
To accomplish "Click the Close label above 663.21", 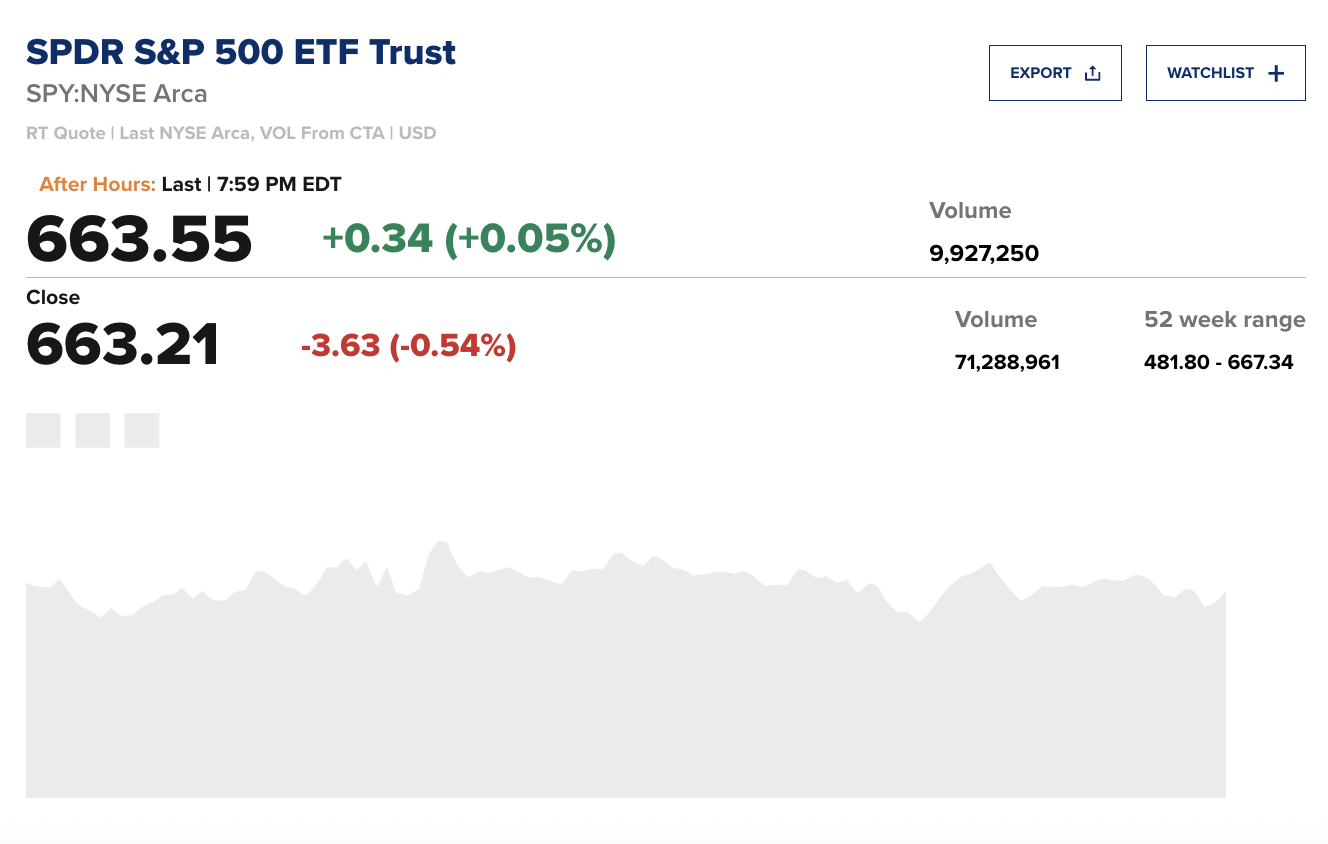I will (x=53, y=297).
